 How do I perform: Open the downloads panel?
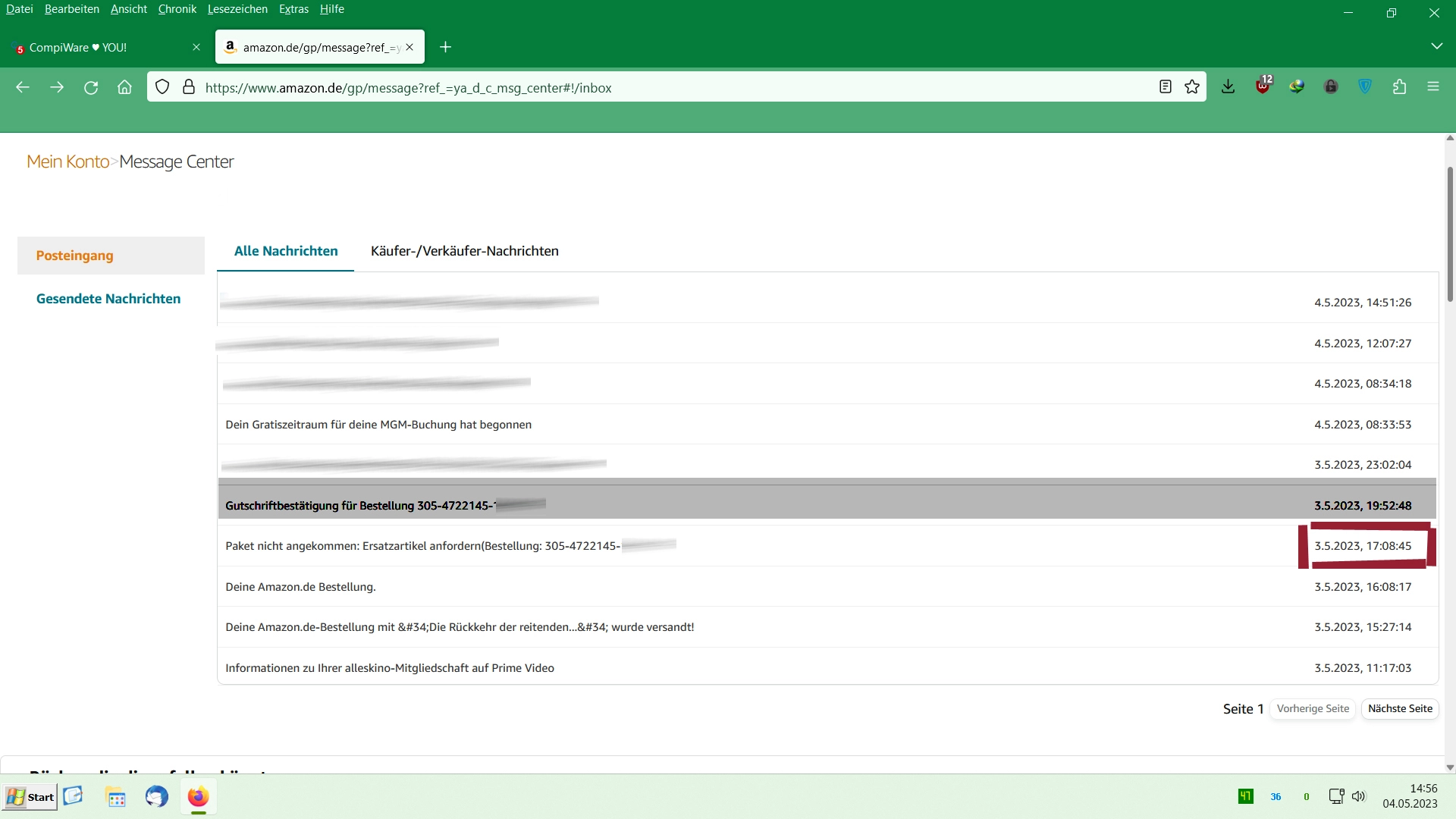pyautogui.click(x=1228, y=87)
